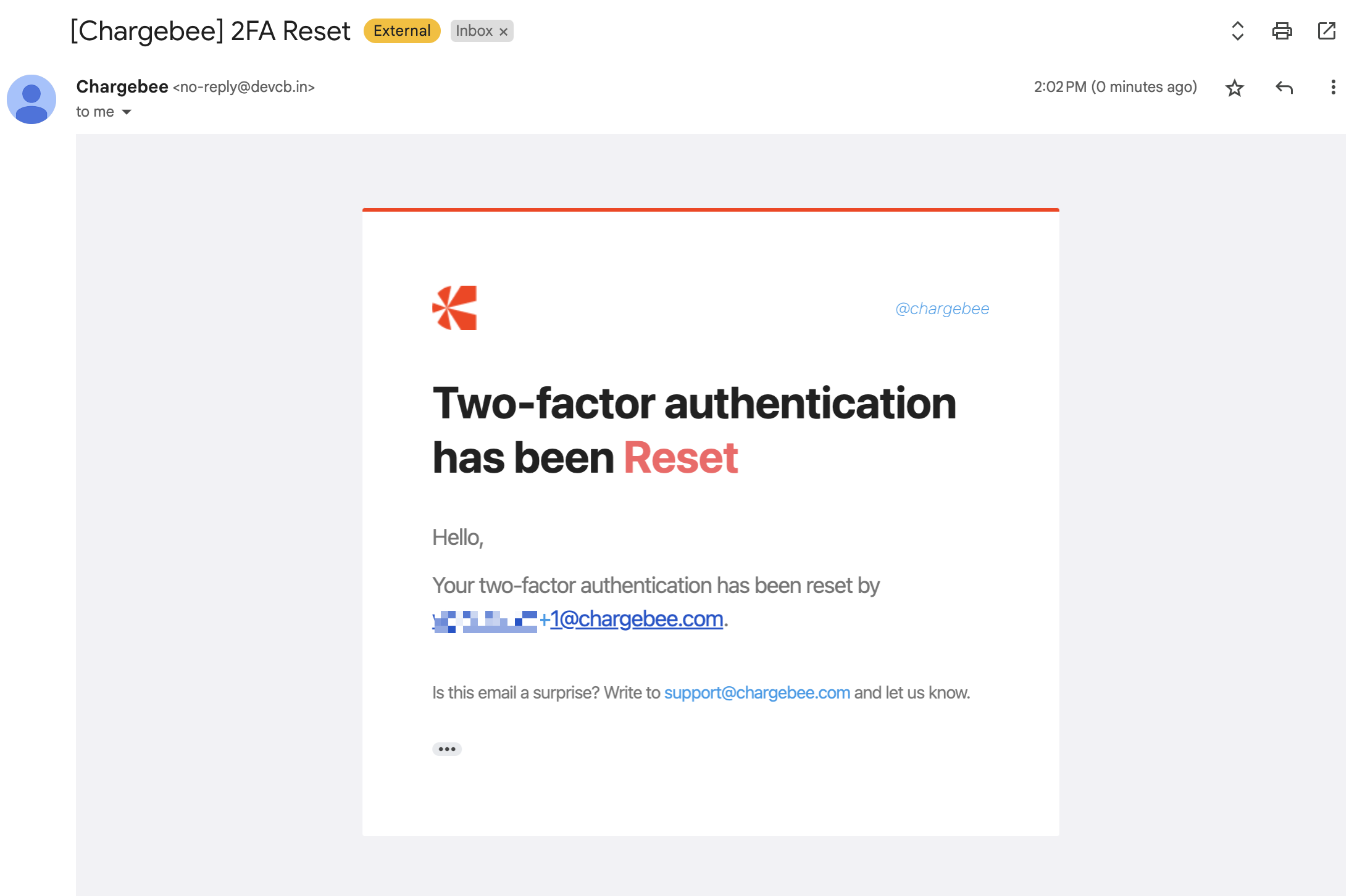Click the sender profile avatar

(x=31, y=99)
